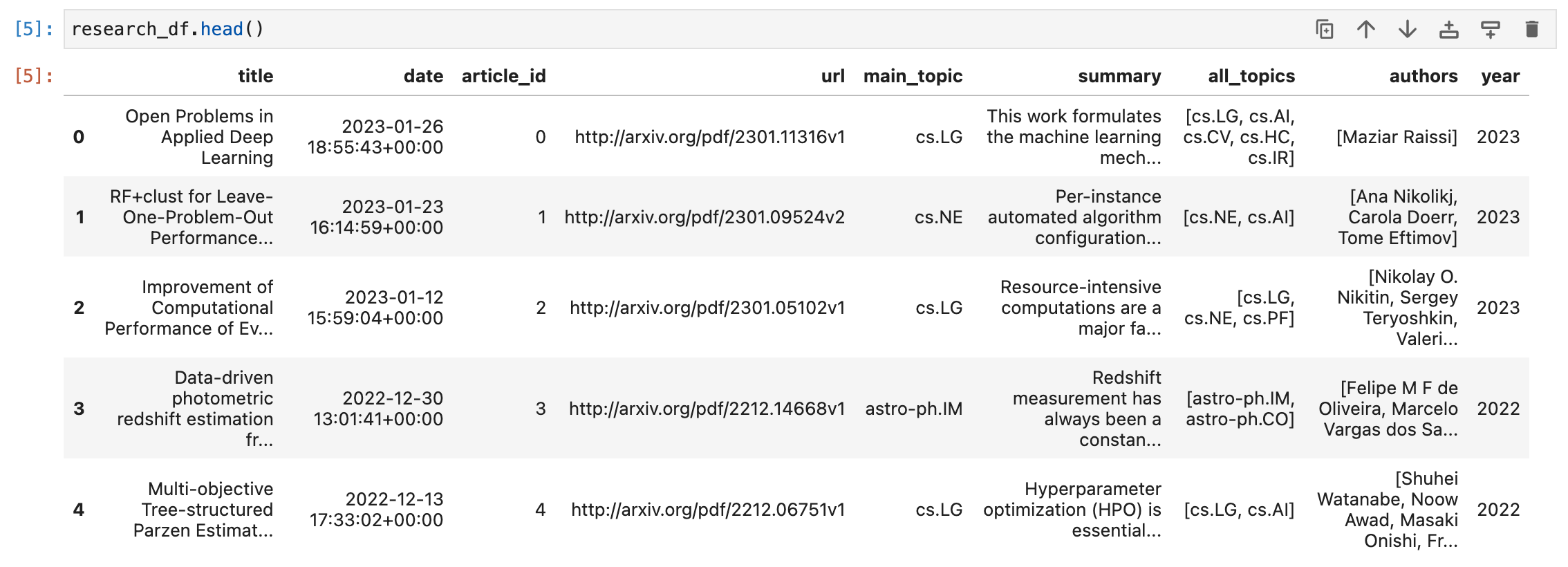Click the authors column header
This screenshot has height=567, width=1568.
click(1423, 76)
